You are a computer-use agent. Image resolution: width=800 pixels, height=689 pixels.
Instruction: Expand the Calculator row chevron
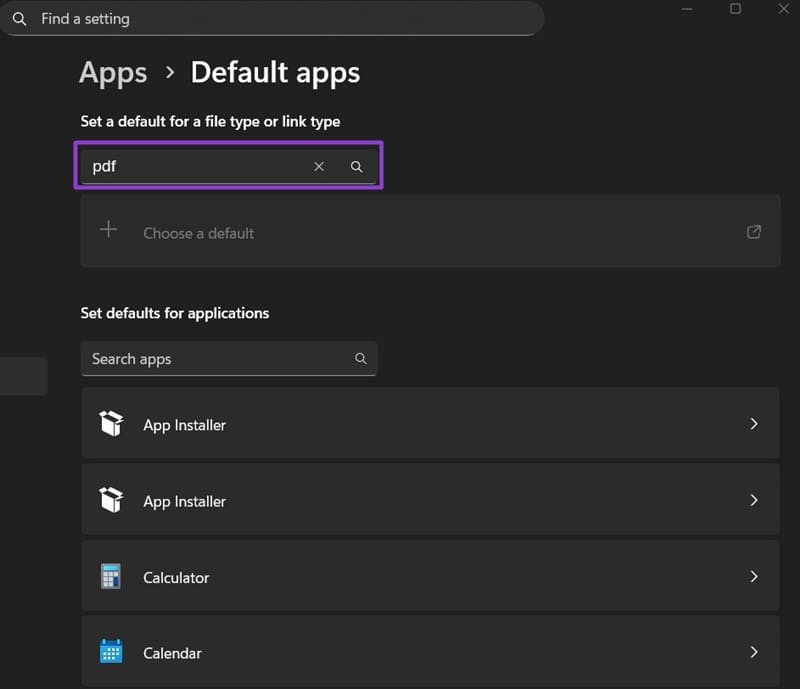click(754, 577)
